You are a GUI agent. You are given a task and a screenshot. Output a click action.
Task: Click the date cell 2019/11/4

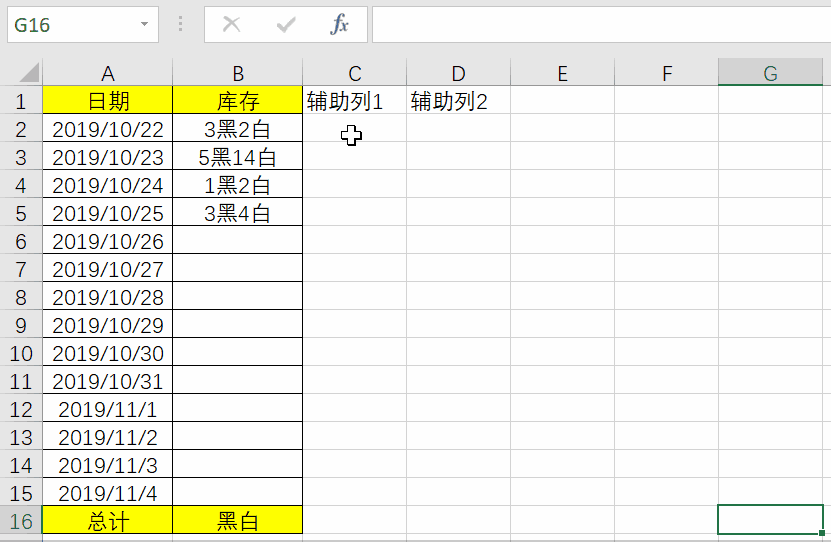pos(108,494)
